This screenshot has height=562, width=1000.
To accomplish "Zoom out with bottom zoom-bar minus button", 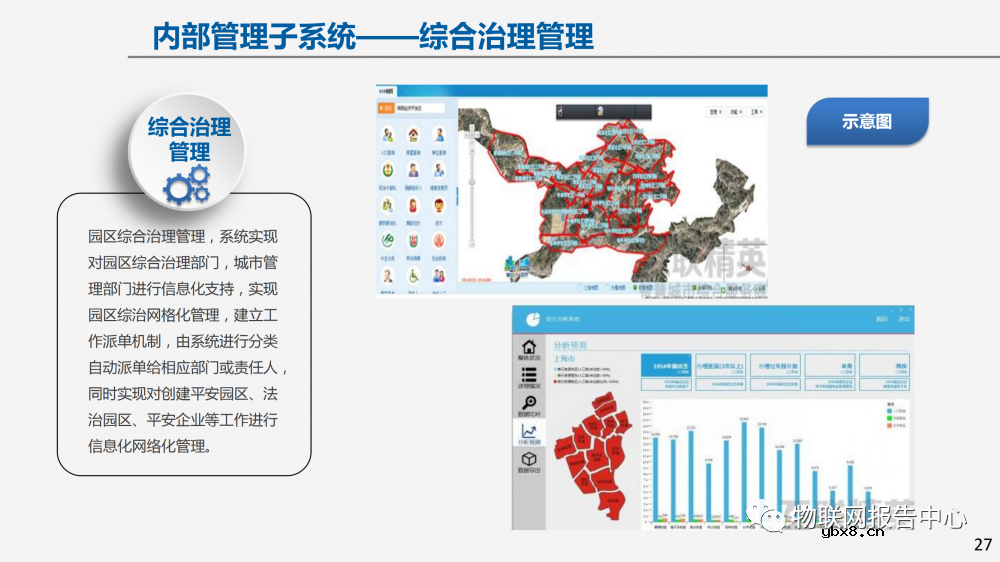I will [x=472, y=244].
